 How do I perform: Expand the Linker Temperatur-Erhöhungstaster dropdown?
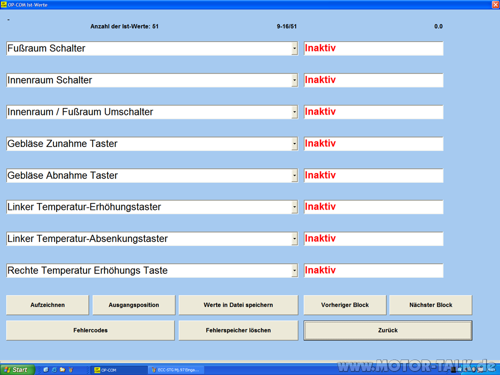294,207
